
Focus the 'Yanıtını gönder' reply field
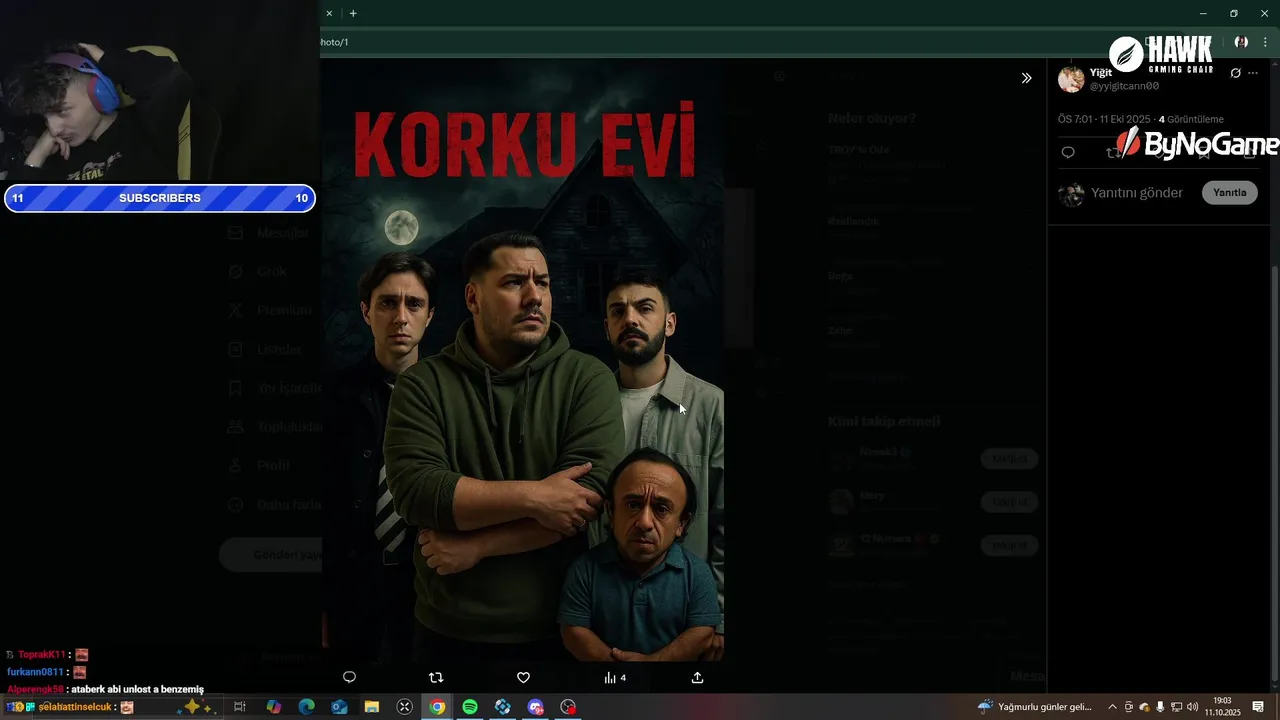point(1137,193)
